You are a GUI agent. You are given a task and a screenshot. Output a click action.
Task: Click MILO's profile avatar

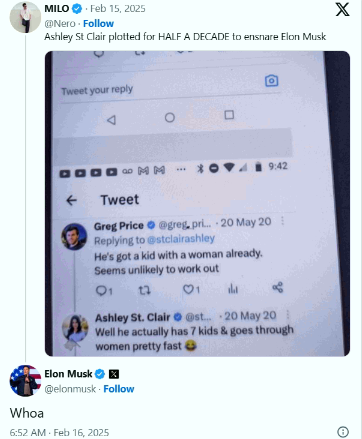pyautogui.click(x=25, y=17)
